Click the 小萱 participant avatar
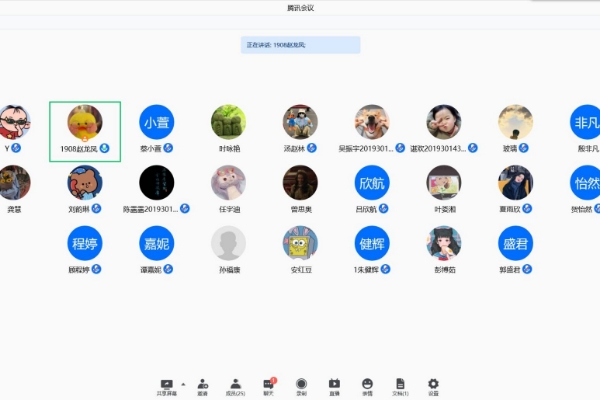Screen dimensions: 600x400 [x=156, y=122]
